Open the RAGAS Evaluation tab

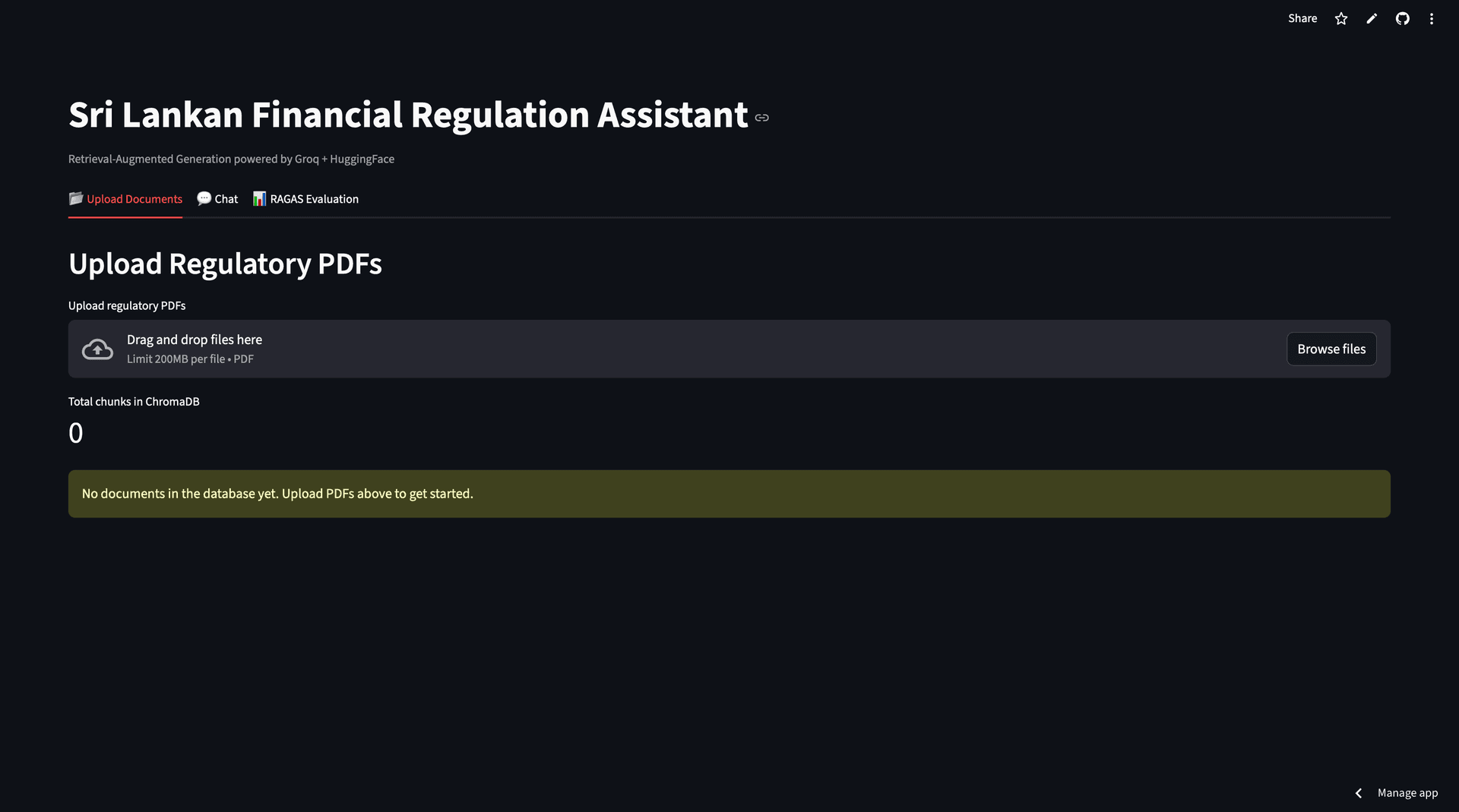coord(305,199)
